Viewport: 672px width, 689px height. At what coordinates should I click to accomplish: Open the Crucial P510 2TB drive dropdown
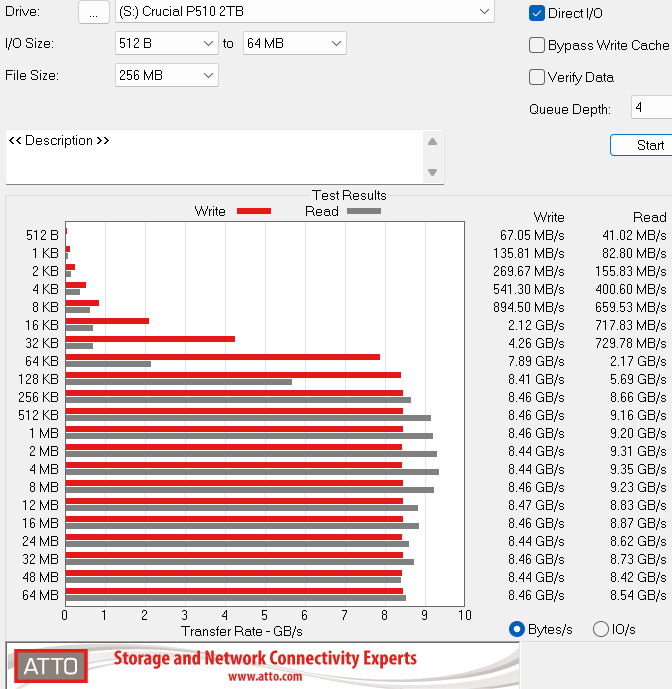coord(305,12)
